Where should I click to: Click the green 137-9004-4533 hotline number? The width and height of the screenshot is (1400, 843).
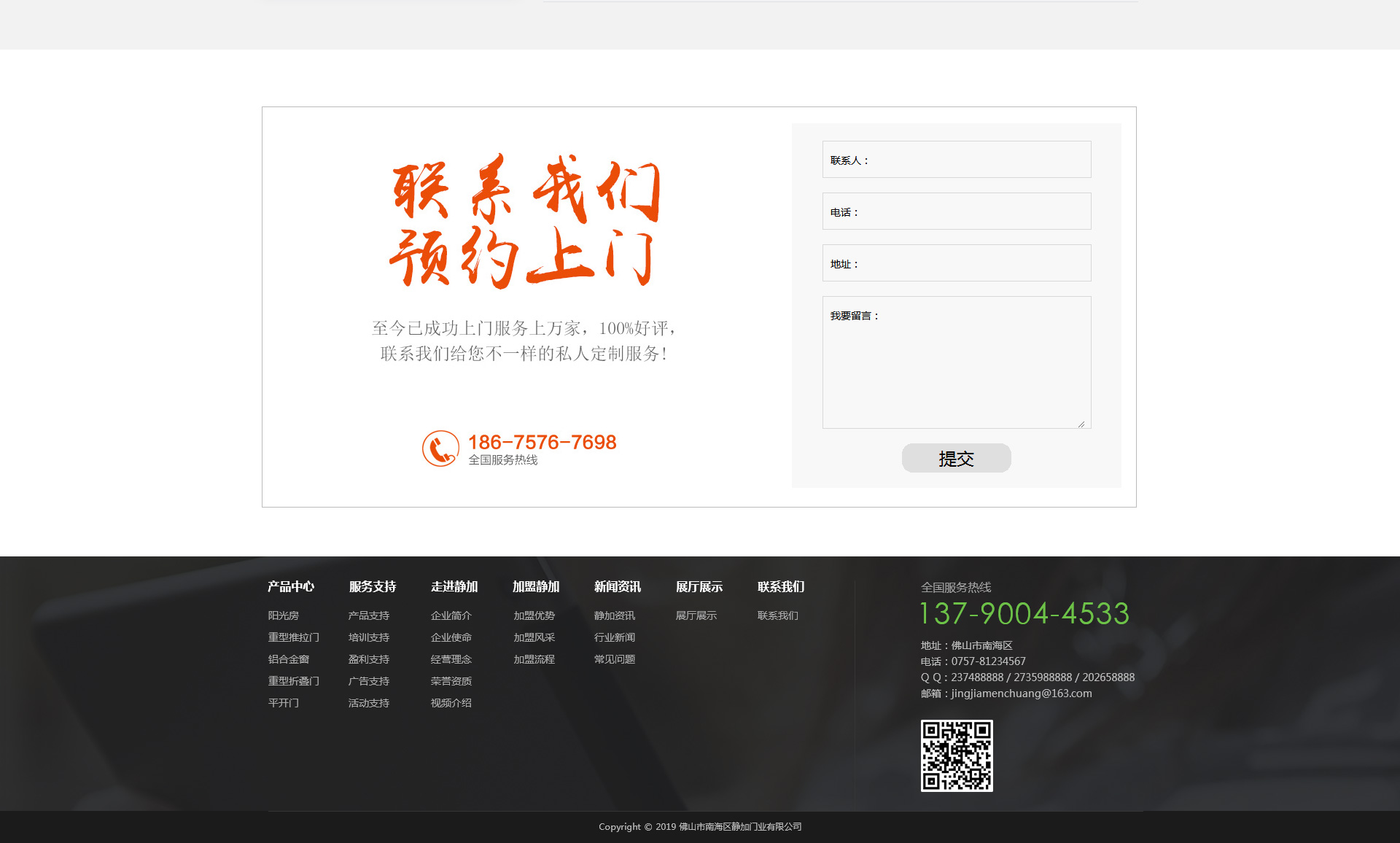coord(1024,614)
